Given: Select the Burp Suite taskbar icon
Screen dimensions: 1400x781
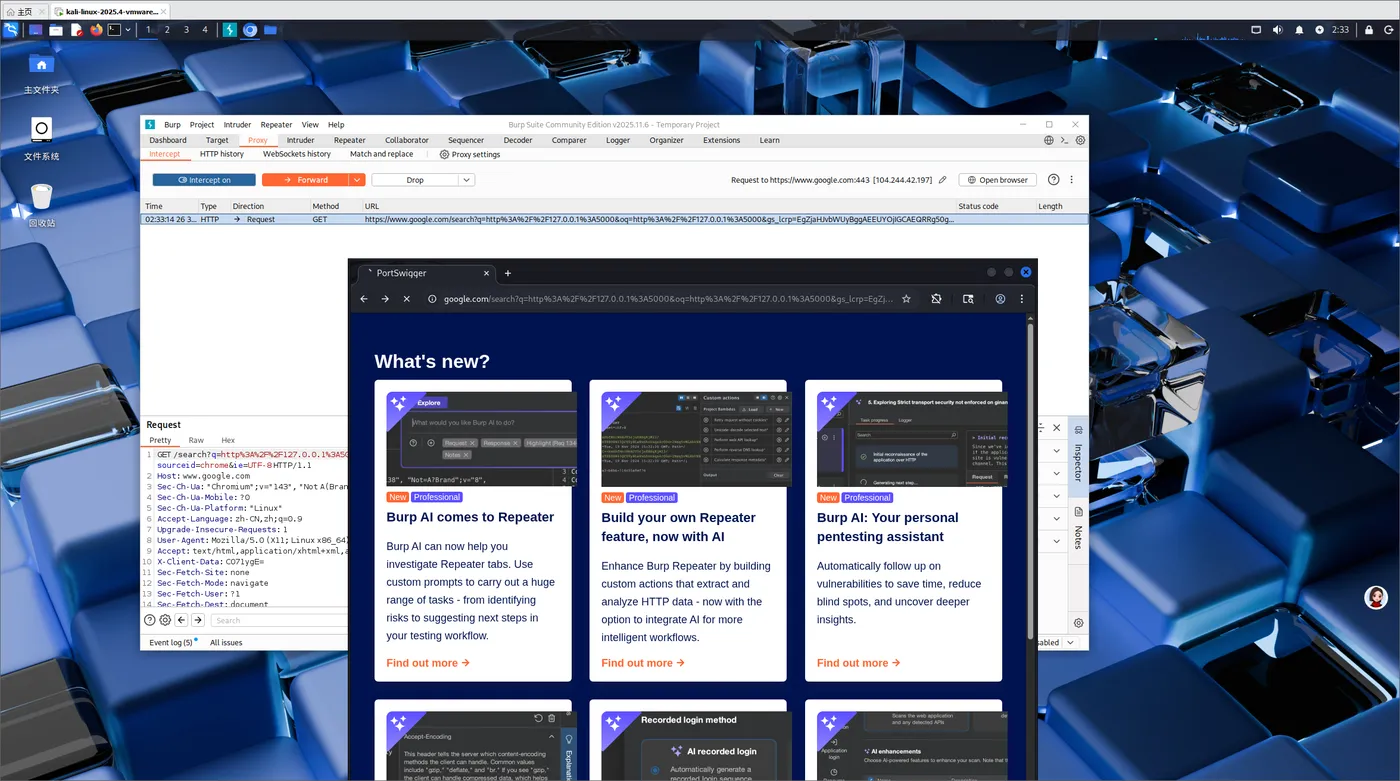Looking at the screenshot, I should pos(230,30).
